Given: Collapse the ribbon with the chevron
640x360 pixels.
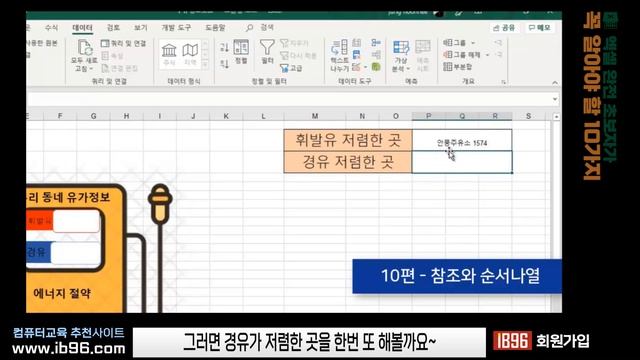Looking at the screenshot, I should 555,82.
